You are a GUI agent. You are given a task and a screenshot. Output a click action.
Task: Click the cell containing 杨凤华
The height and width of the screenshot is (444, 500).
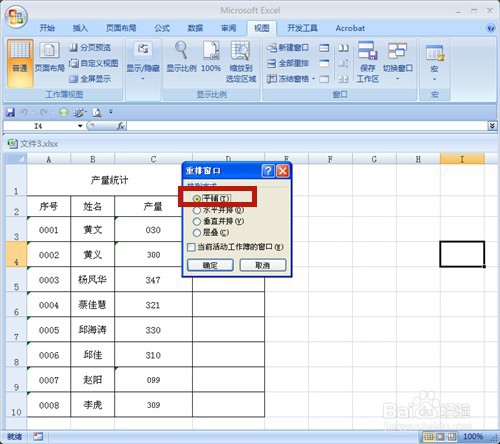coord(92,279)
